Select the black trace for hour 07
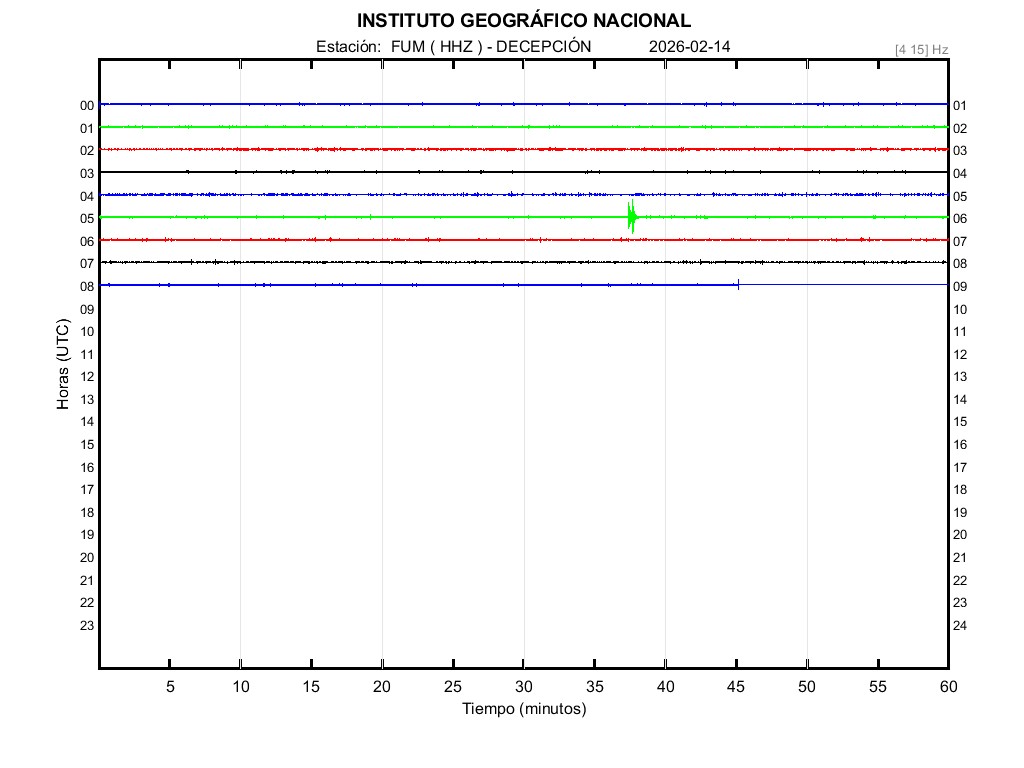The height and width of the screenshot is (768, 1024). (400, 262)
